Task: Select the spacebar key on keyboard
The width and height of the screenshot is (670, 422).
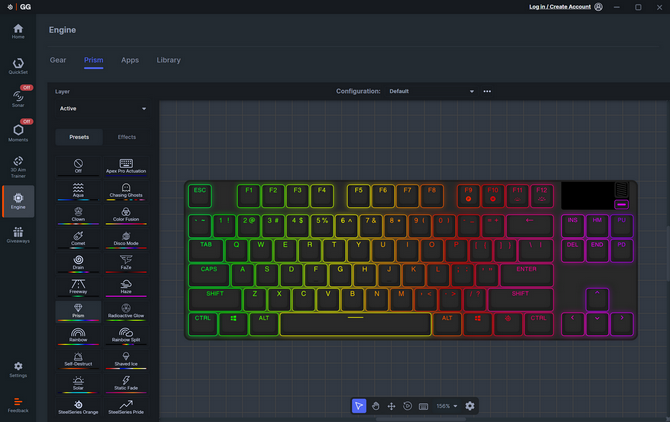Action: click(356, 323)
